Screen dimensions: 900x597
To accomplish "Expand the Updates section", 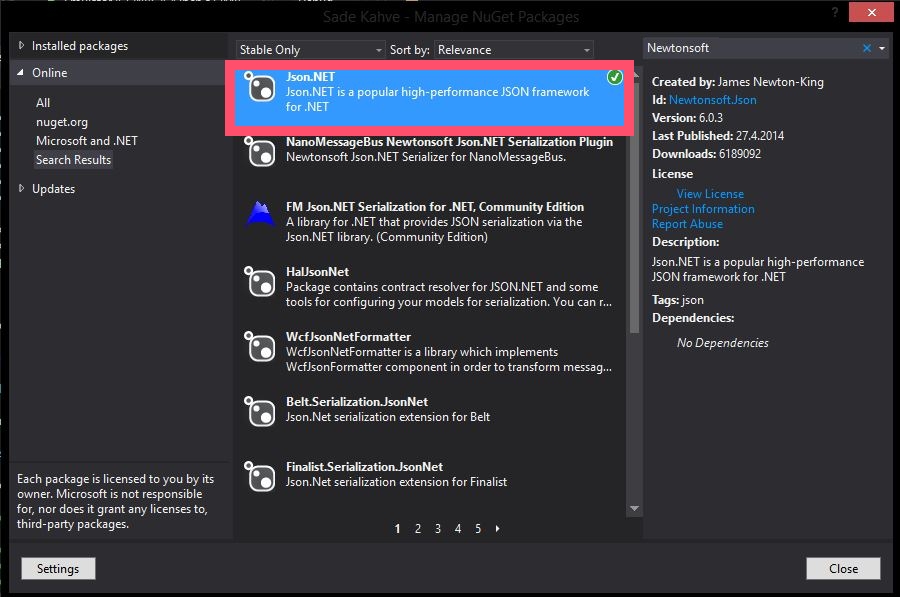I will [x=23, y=188].
